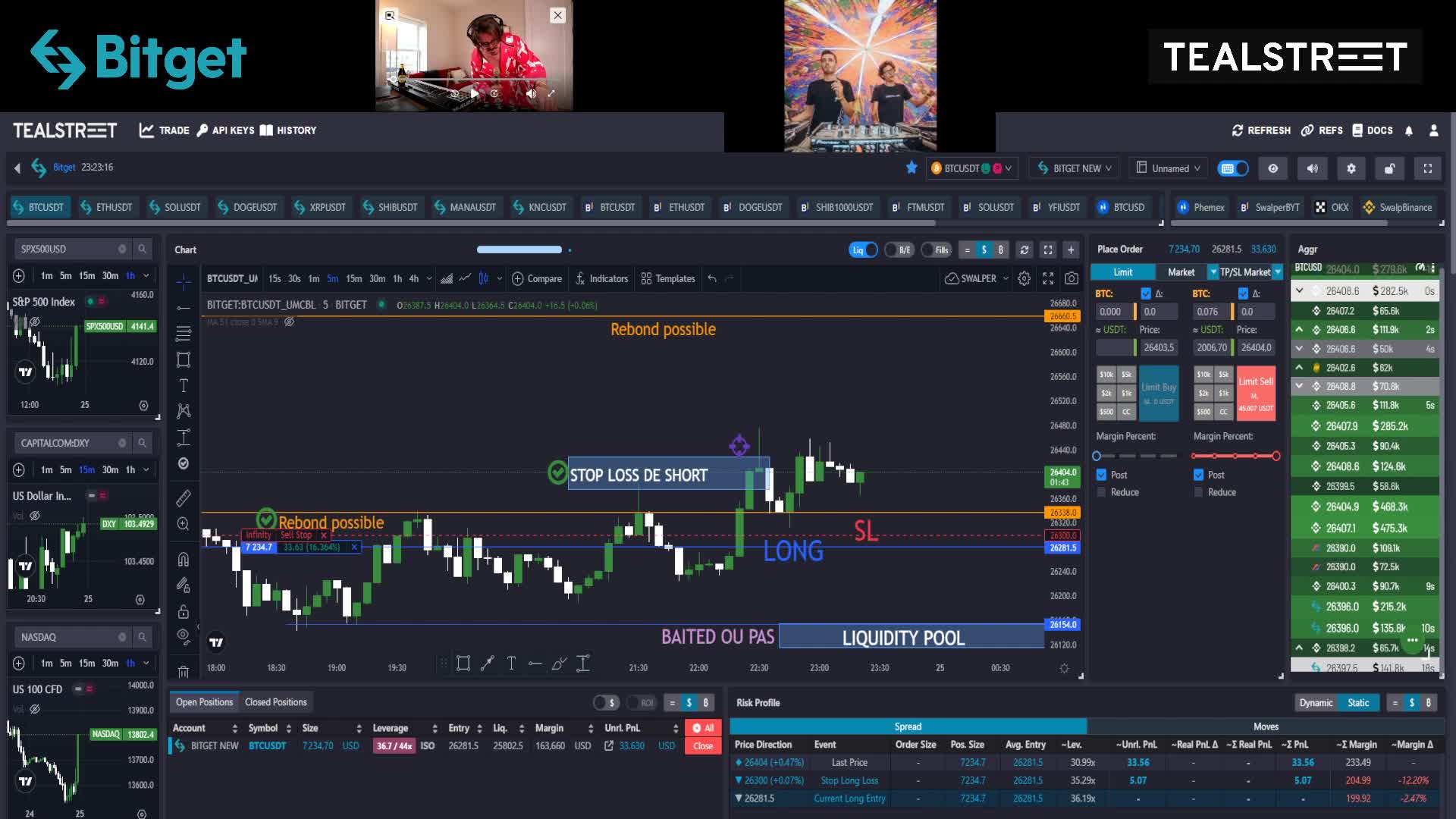Open the TRADE menu

click(165, 130)
